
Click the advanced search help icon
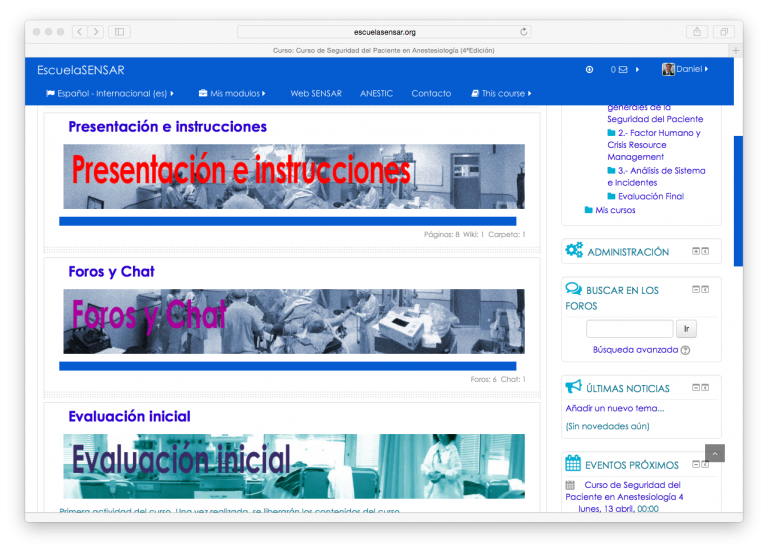685,351
